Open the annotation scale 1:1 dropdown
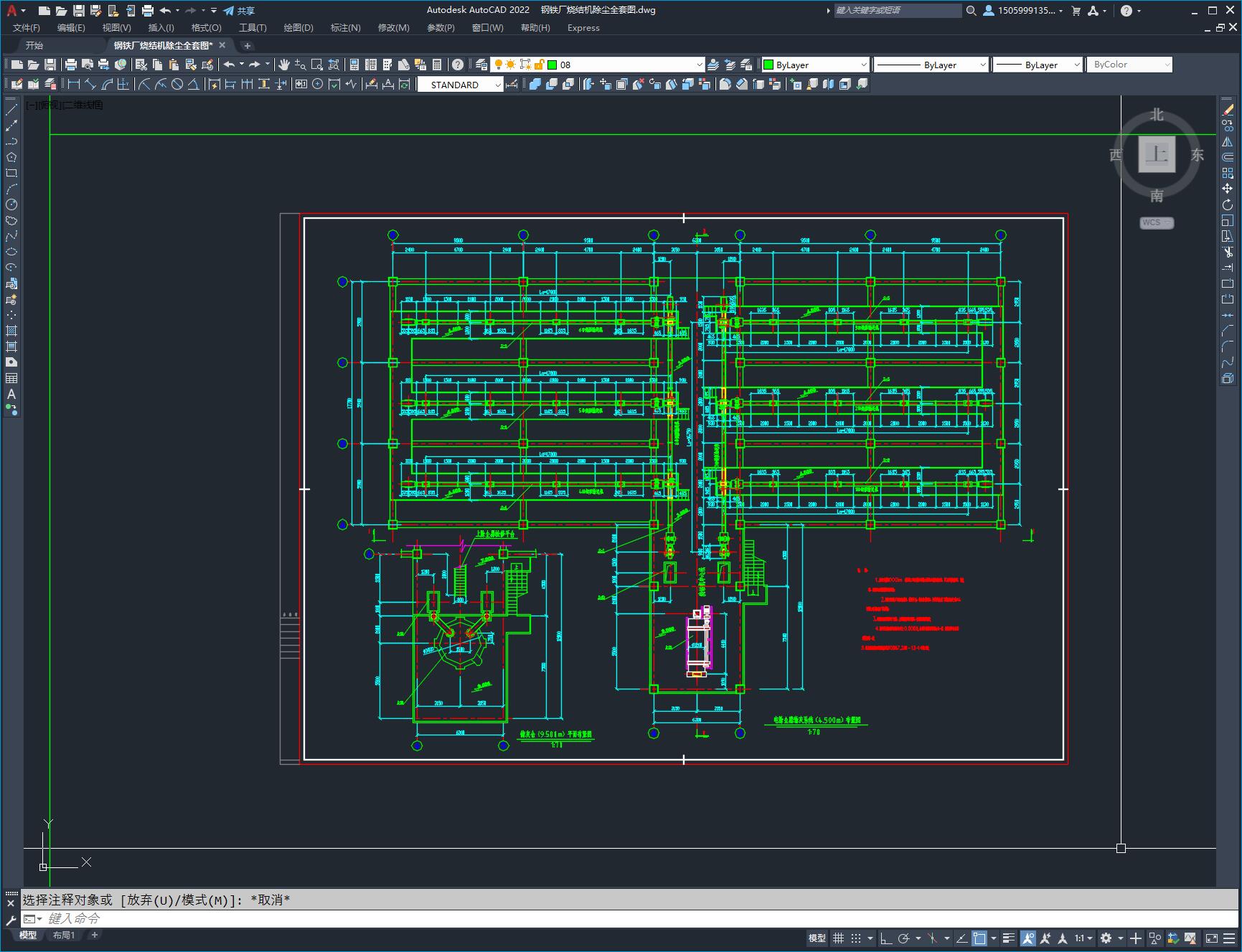Image resolution: width=1242 pixels, height=952 pixels. coord(1083,938)
